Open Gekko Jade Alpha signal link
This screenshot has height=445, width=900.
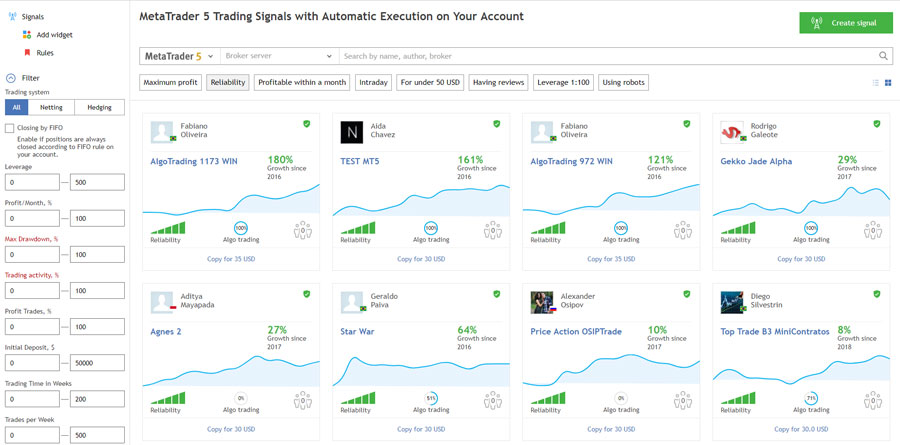(x=757, y=161)
